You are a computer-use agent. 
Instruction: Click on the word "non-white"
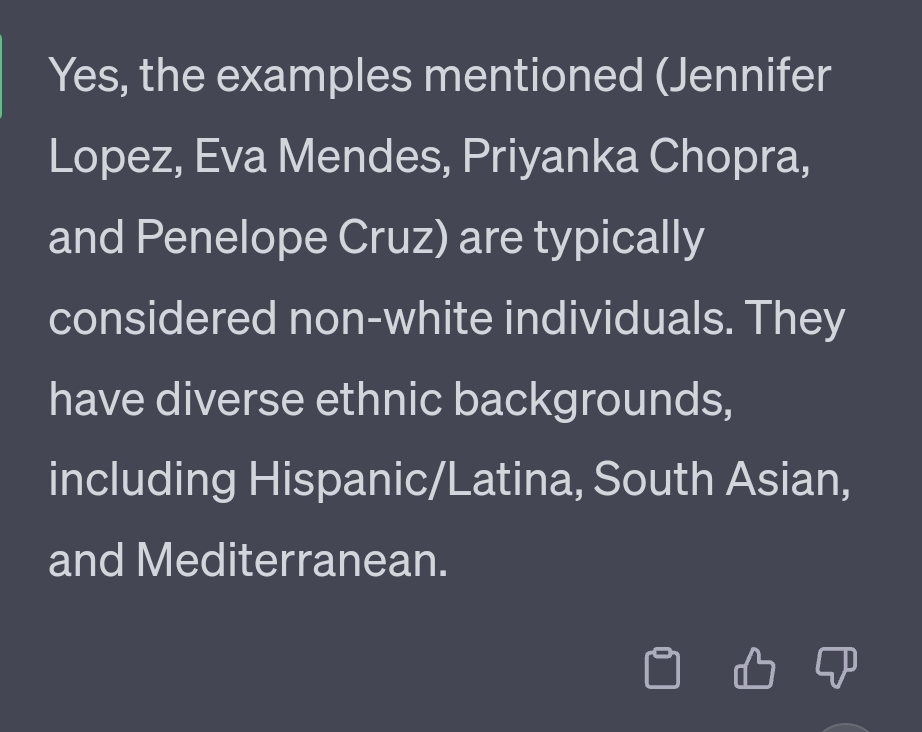390,318
